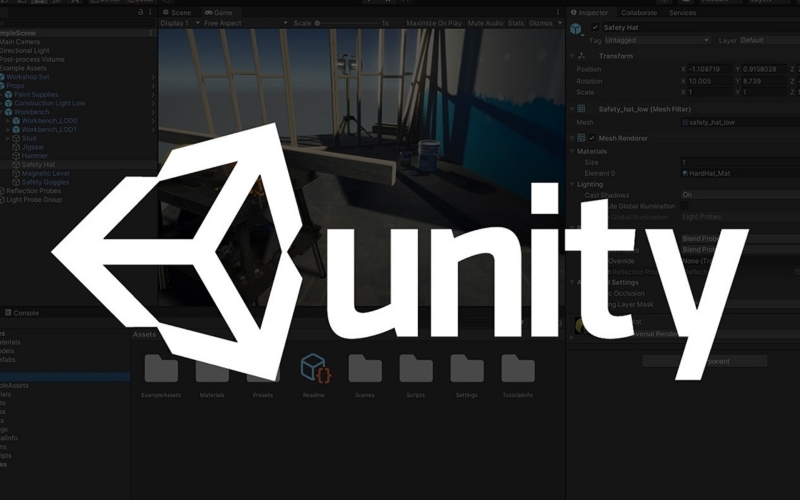Expand the Workbench_LOD0 tree arrow
800x500 pixels.
tap(8, 121)
